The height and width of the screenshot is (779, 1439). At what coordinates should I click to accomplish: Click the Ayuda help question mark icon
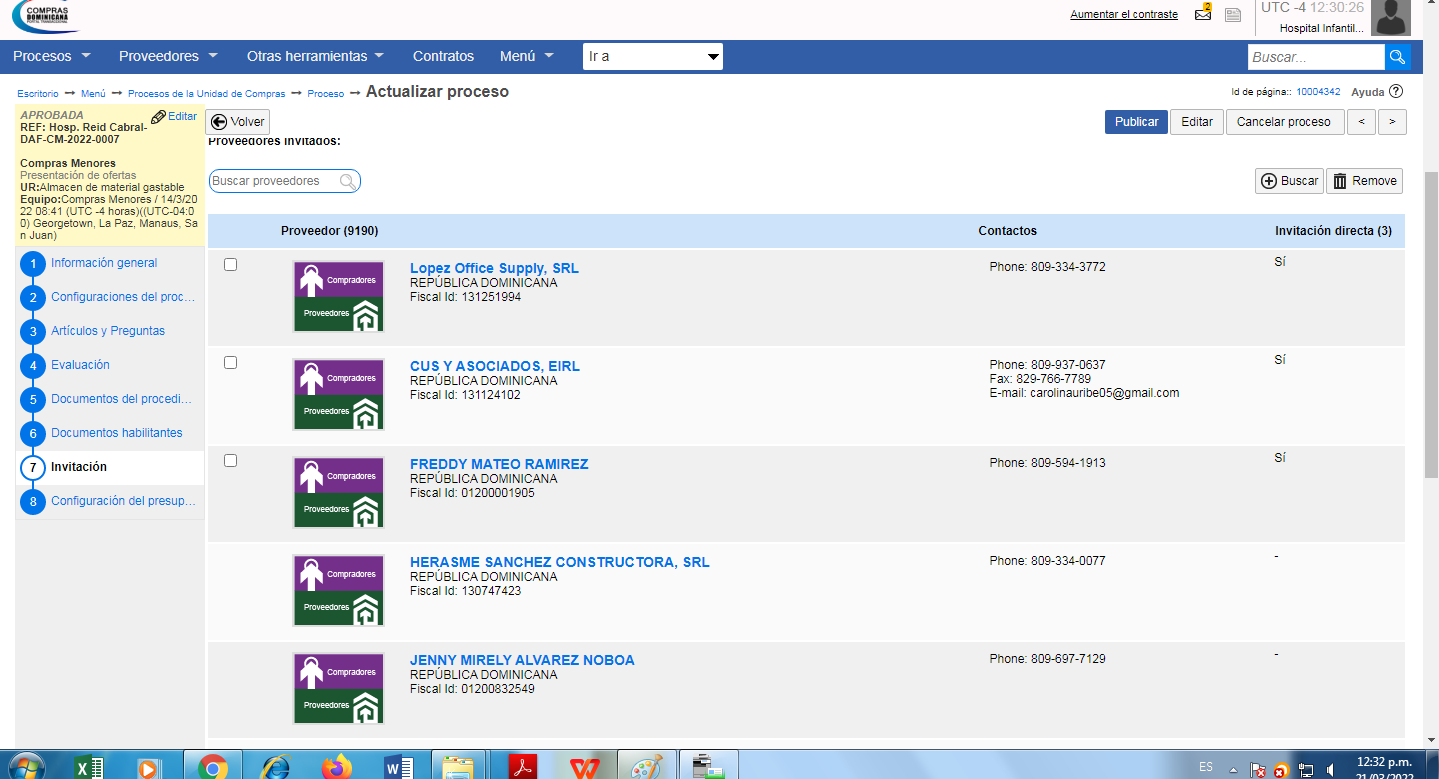pyautogui.click(x=1396, y=92)
